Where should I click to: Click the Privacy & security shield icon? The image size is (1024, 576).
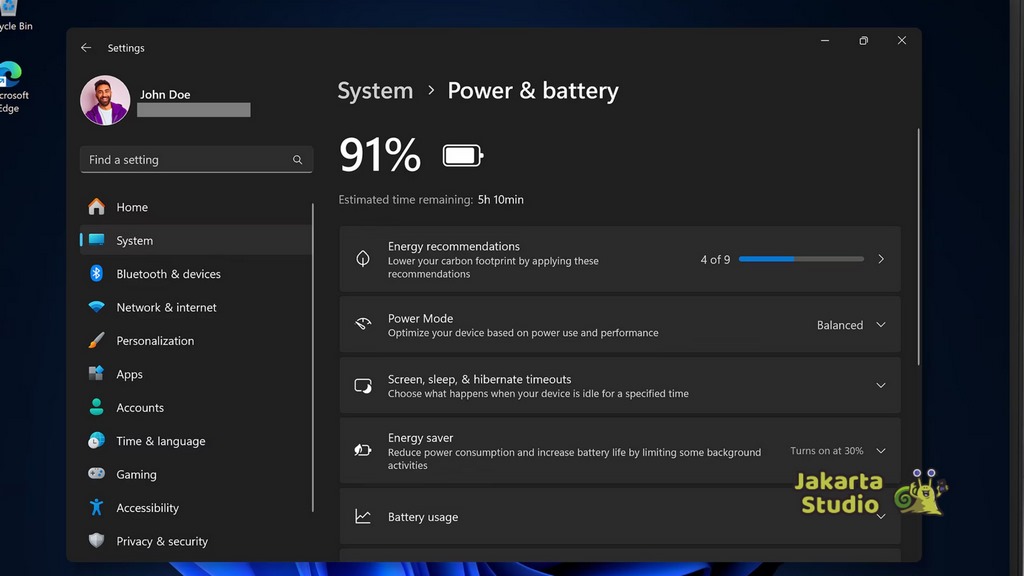tap(97, 541)
